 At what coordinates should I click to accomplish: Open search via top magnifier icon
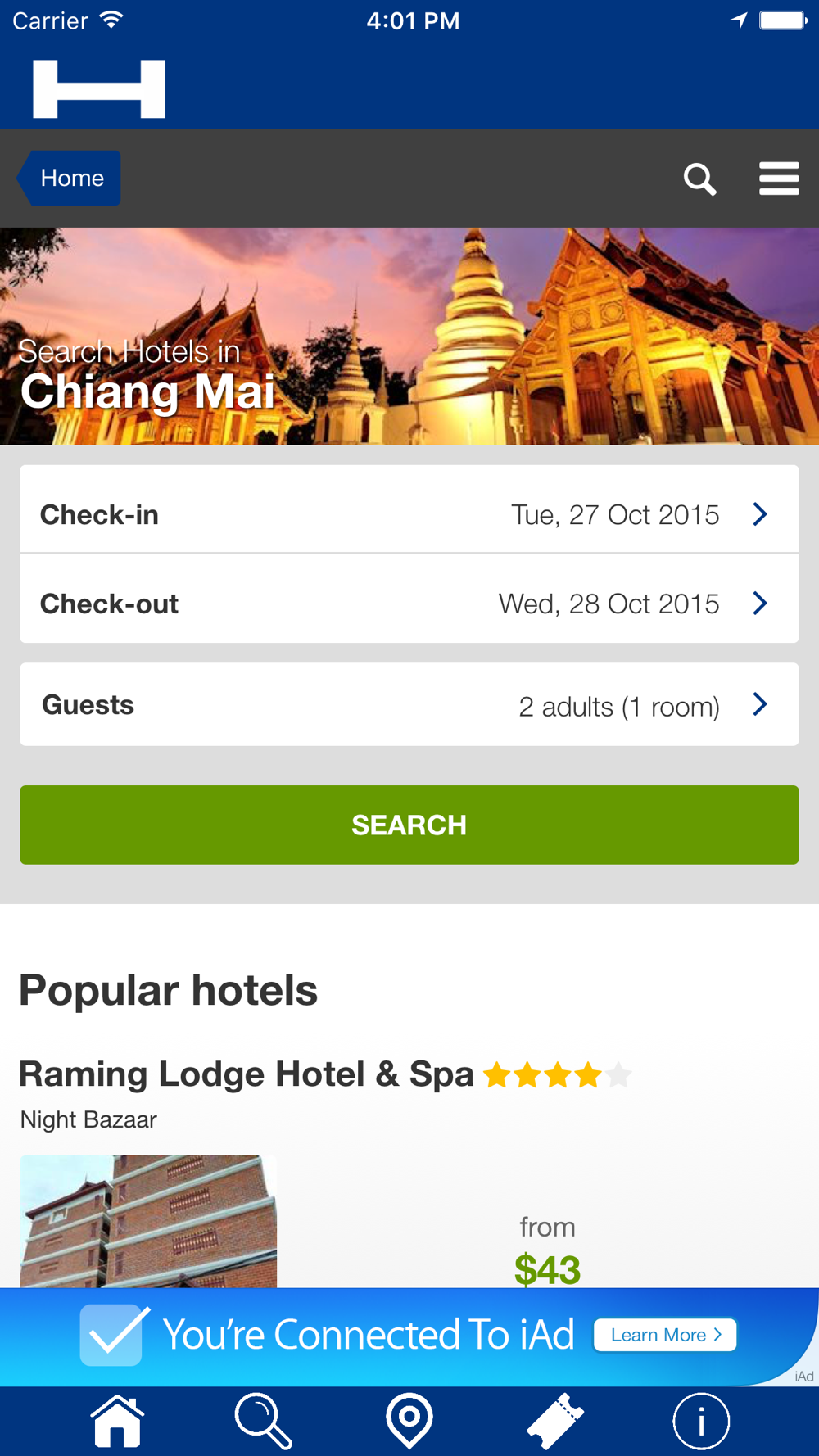pos(699,179)
